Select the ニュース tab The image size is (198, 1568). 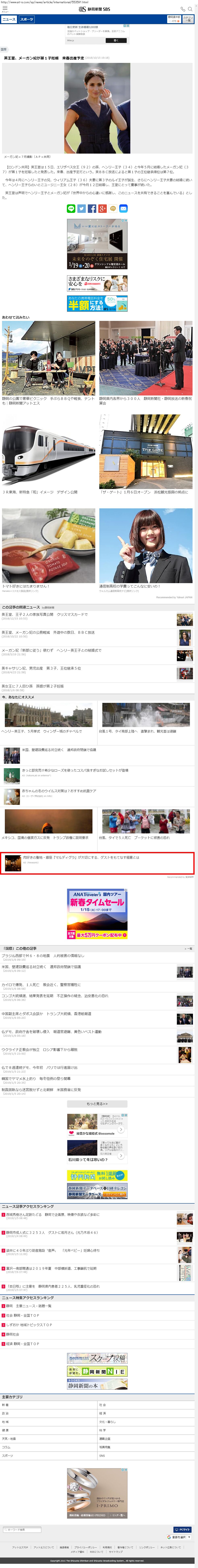[x=9, y=20]
